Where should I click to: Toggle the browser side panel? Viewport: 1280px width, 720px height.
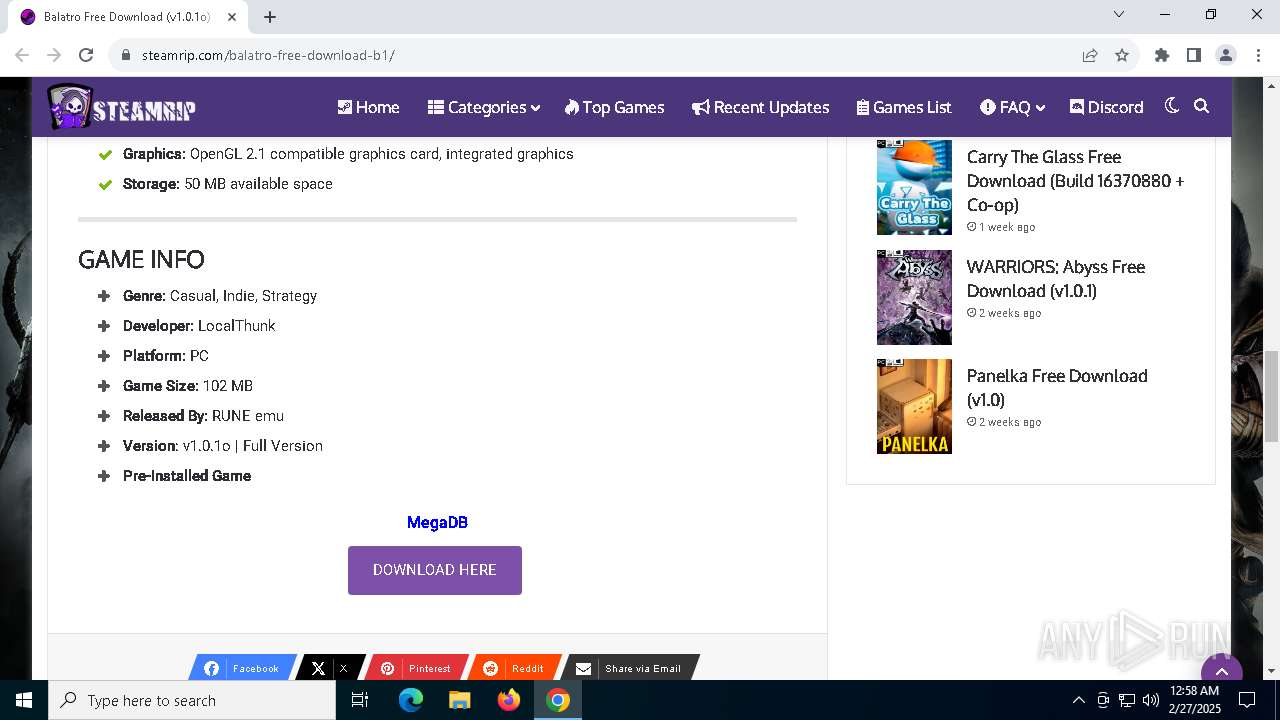1194,55
